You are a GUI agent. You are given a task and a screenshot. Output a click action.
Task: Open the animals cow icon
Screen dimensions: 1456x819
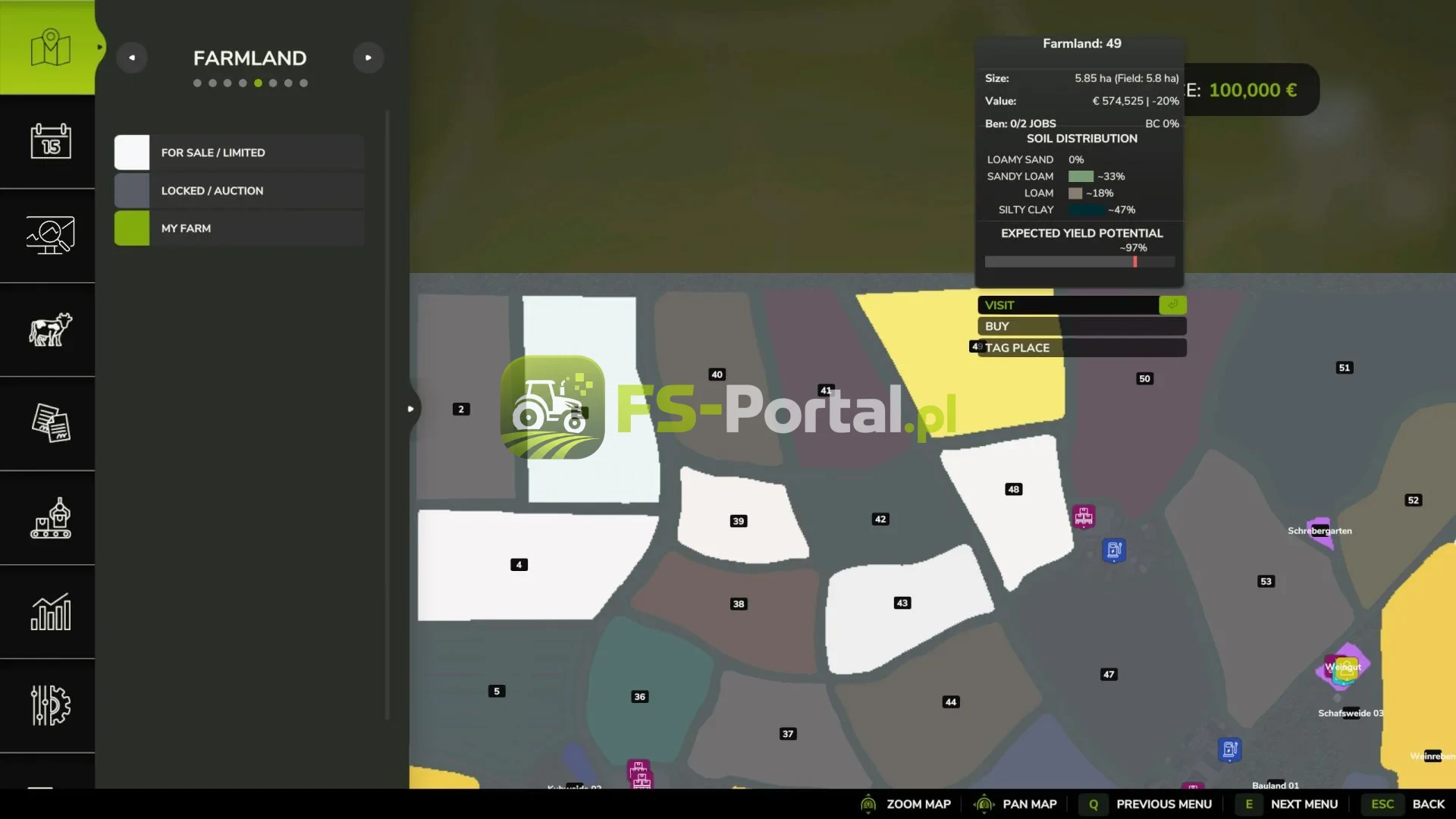click(x=51, y=329)
